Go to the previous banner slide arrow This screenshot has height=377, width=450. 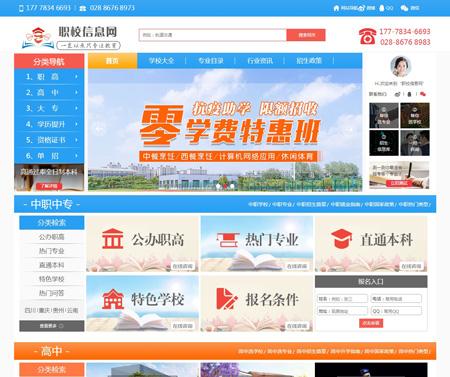[x=99, y=129]
